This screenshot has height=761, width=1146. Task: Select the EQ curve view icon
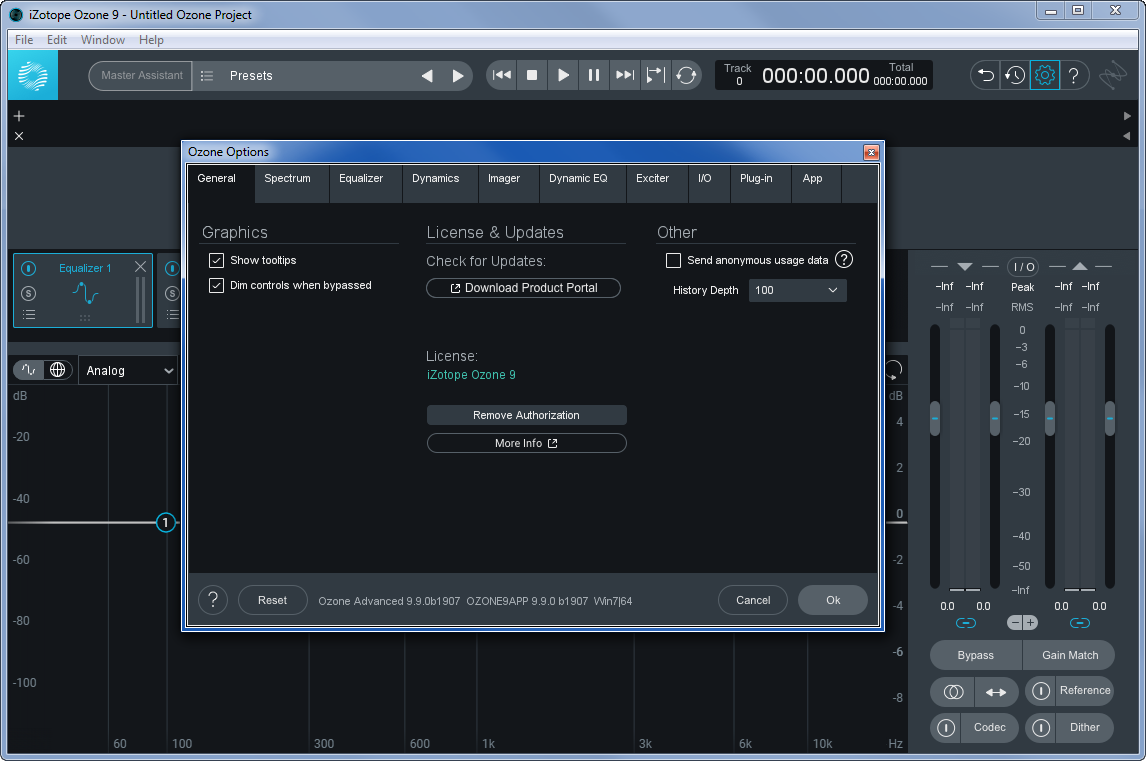(29, 370)
